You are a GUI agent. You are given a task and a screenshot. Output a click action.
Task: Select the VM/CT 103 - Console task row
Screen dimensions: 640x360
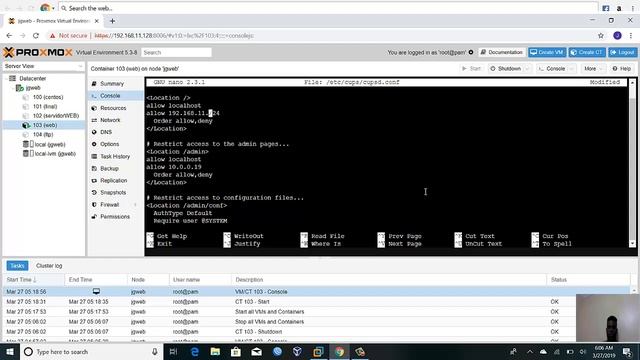pos(316,292)
